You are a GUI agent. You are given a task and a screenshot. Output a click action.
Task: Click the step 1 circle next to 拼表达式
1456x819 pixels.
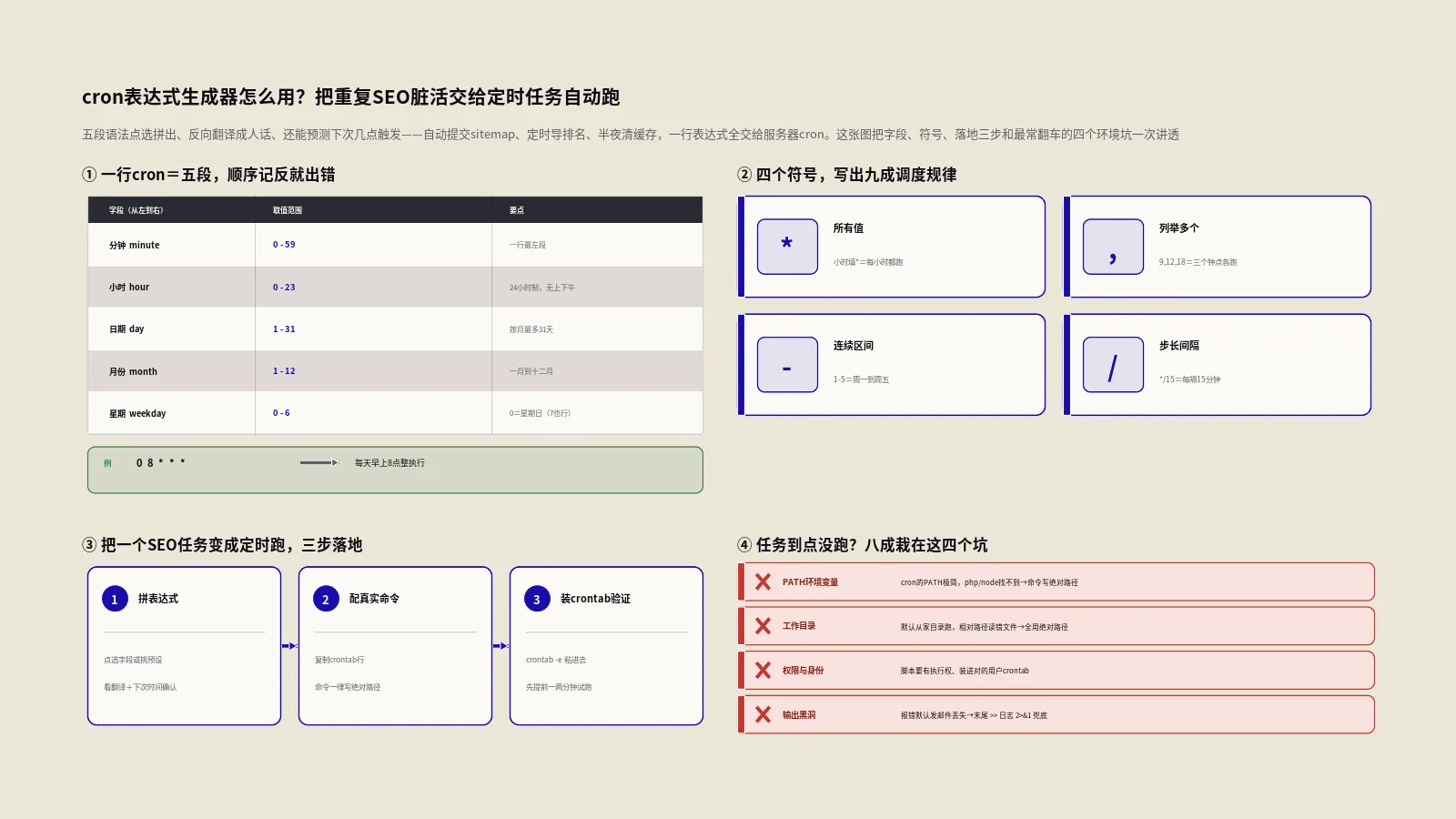coord(115,599)
